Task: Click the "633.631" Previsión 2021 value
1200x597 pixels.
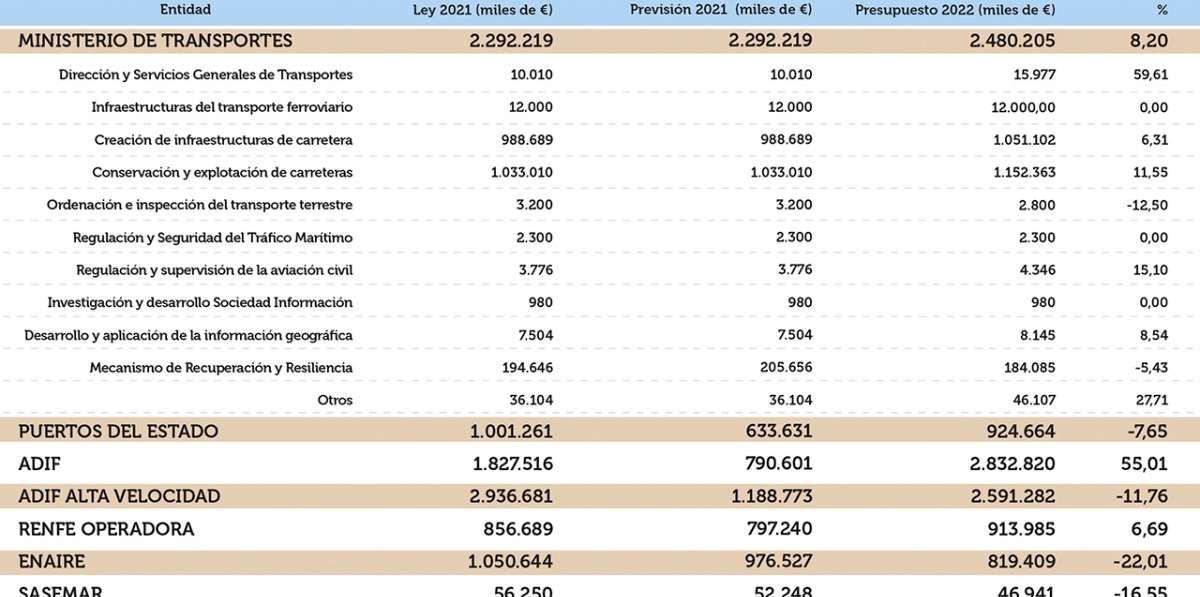Action: coord(778,431)
